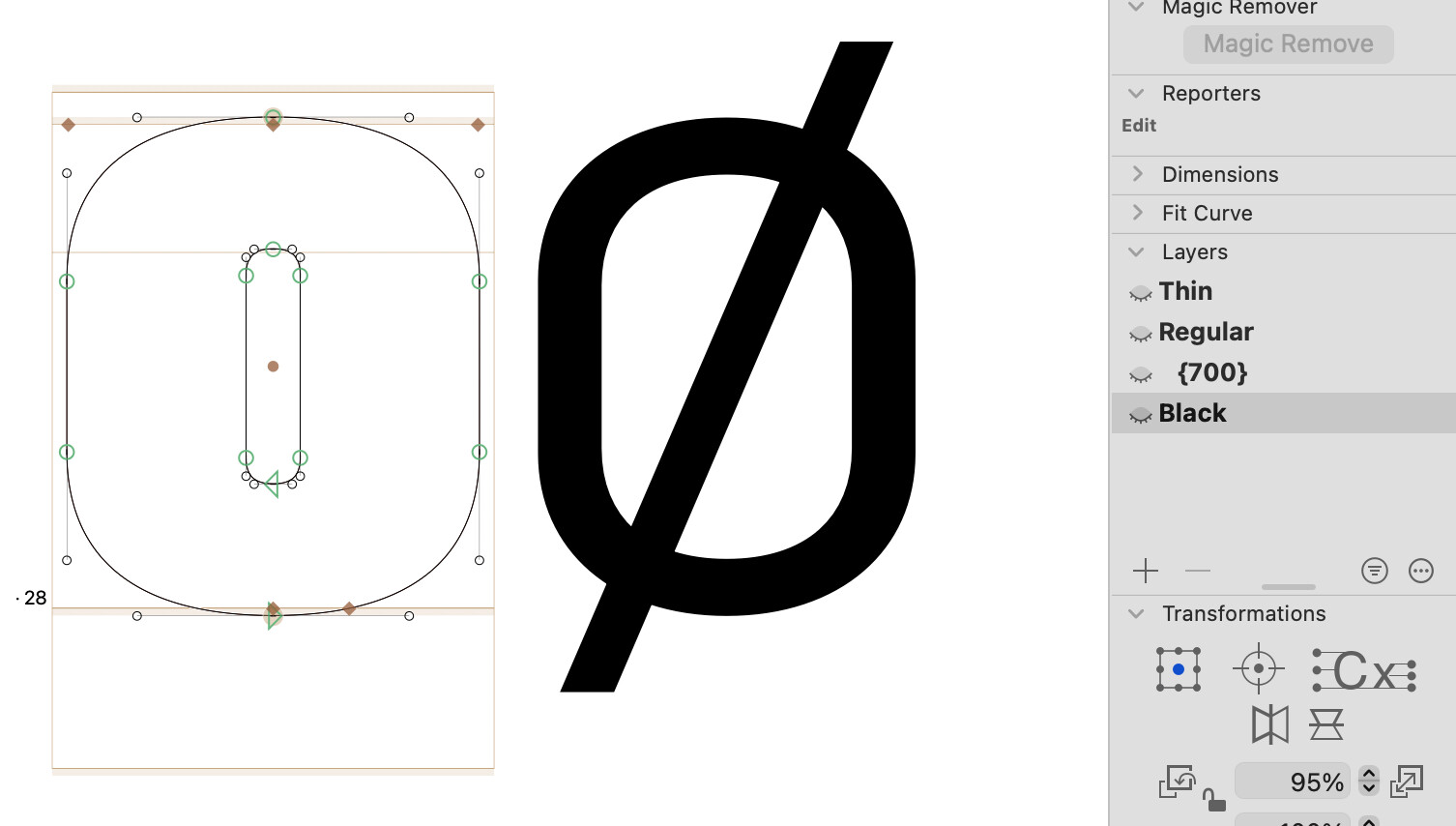The width and height of the screenshot is (1456, 826).
Task: Click the add layer plus button
Action: coord(1146,571)
